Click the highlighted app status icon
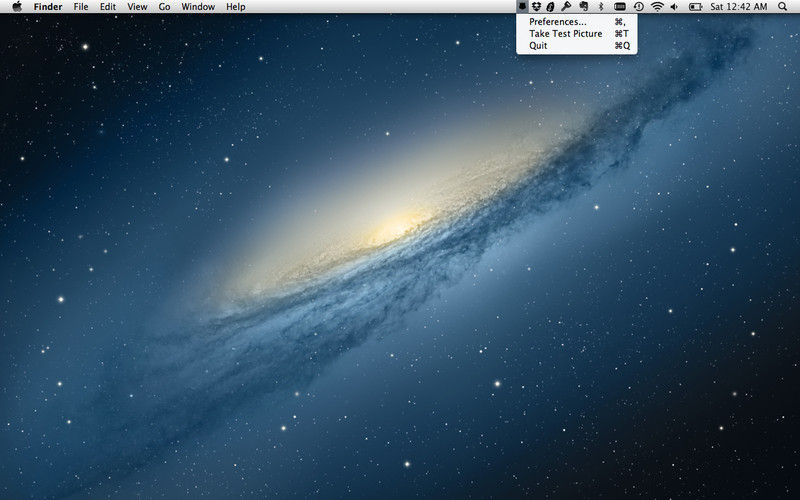The width and height of the screenshot is (800, 500). click(x=522, y=7)
